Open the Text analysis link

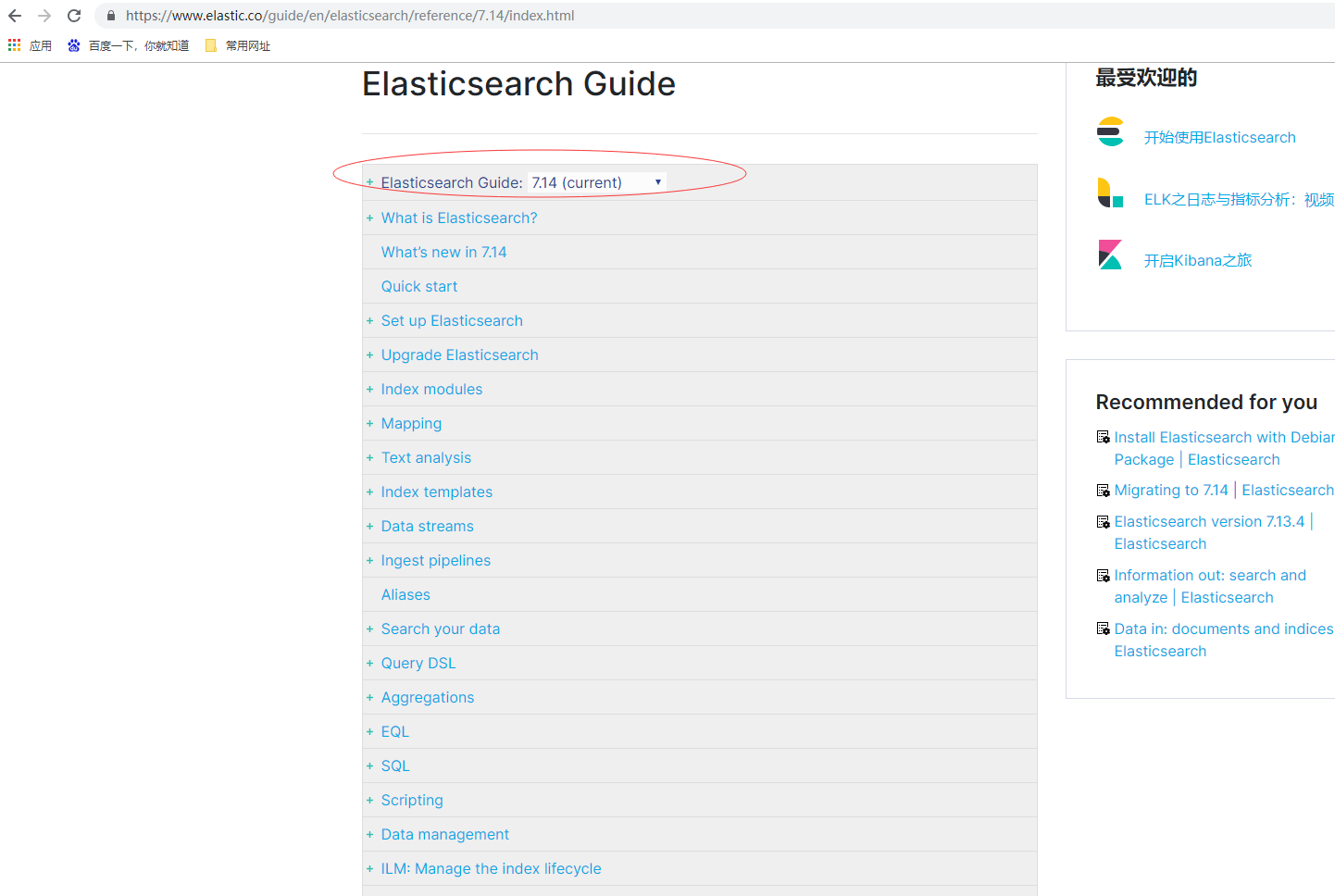pos(426,457)
